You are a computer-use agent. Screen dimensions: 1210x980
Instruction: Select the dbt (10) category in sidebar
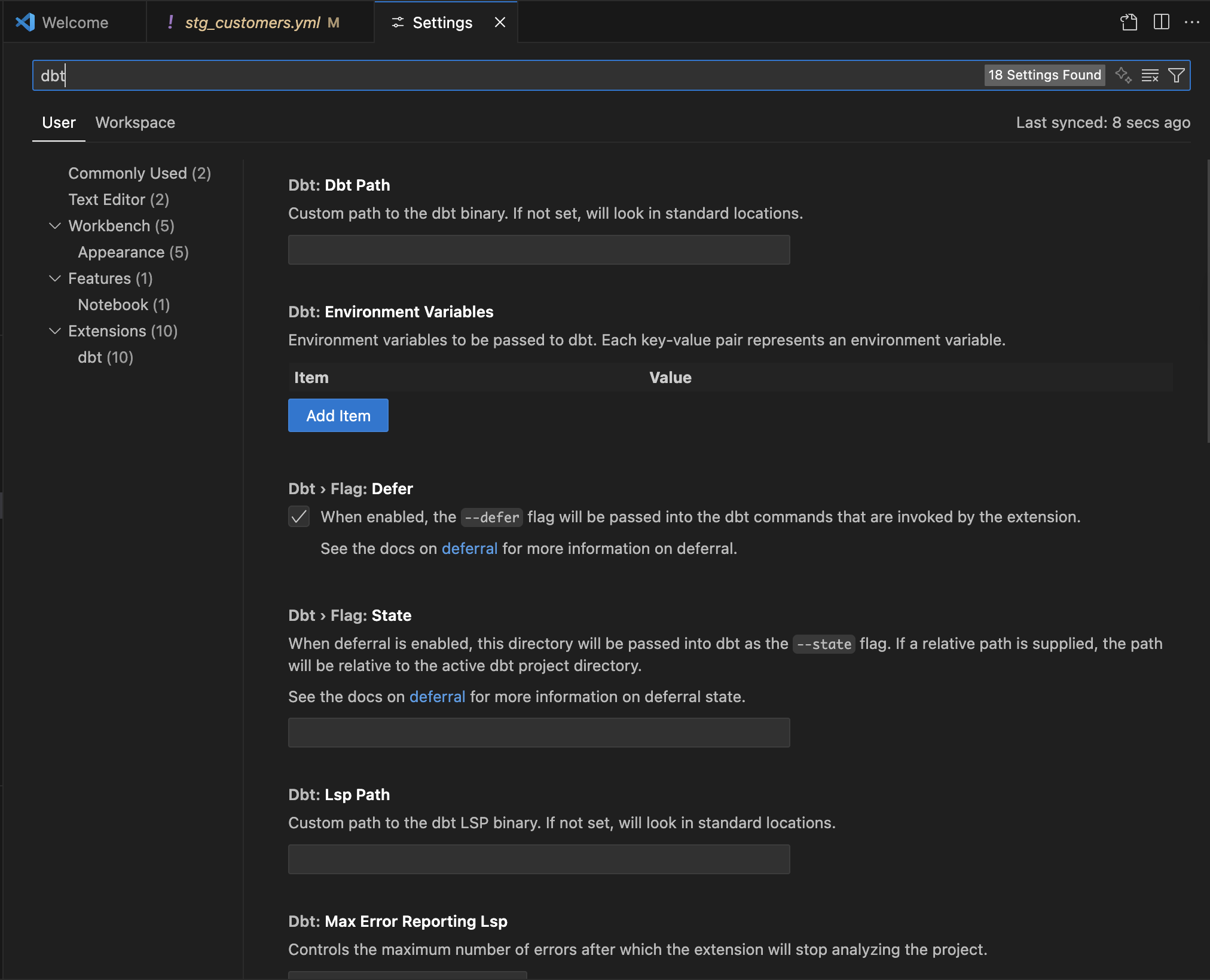[105, 357]
